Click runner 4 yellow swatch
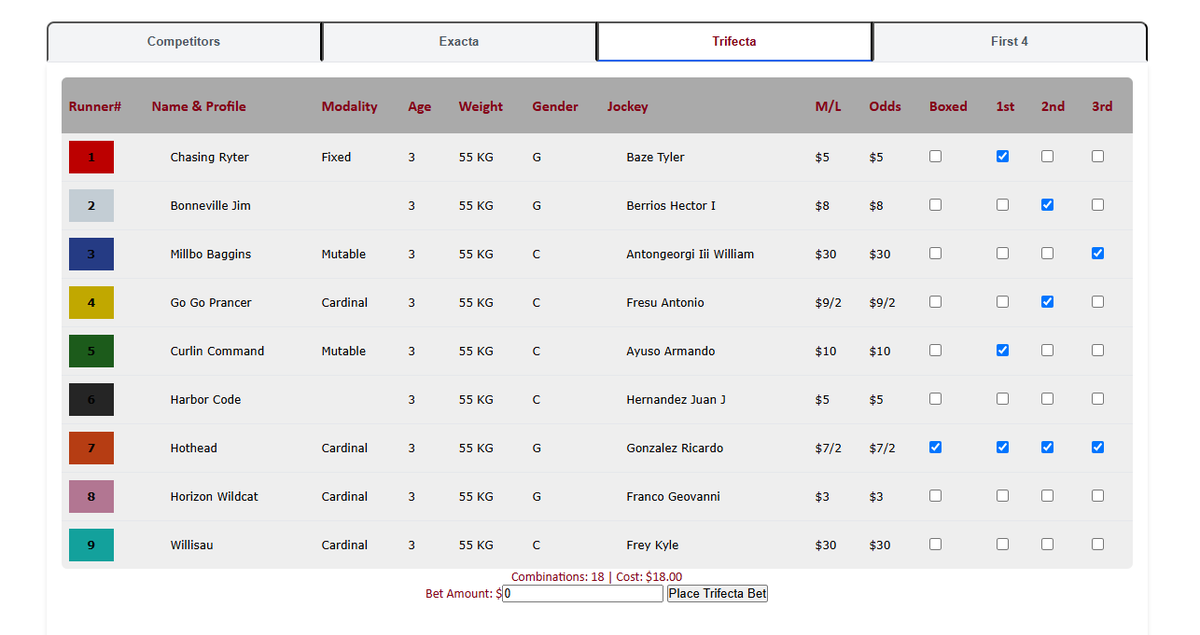This screenshot has width=1200, height=635. [x=91, y=303]
